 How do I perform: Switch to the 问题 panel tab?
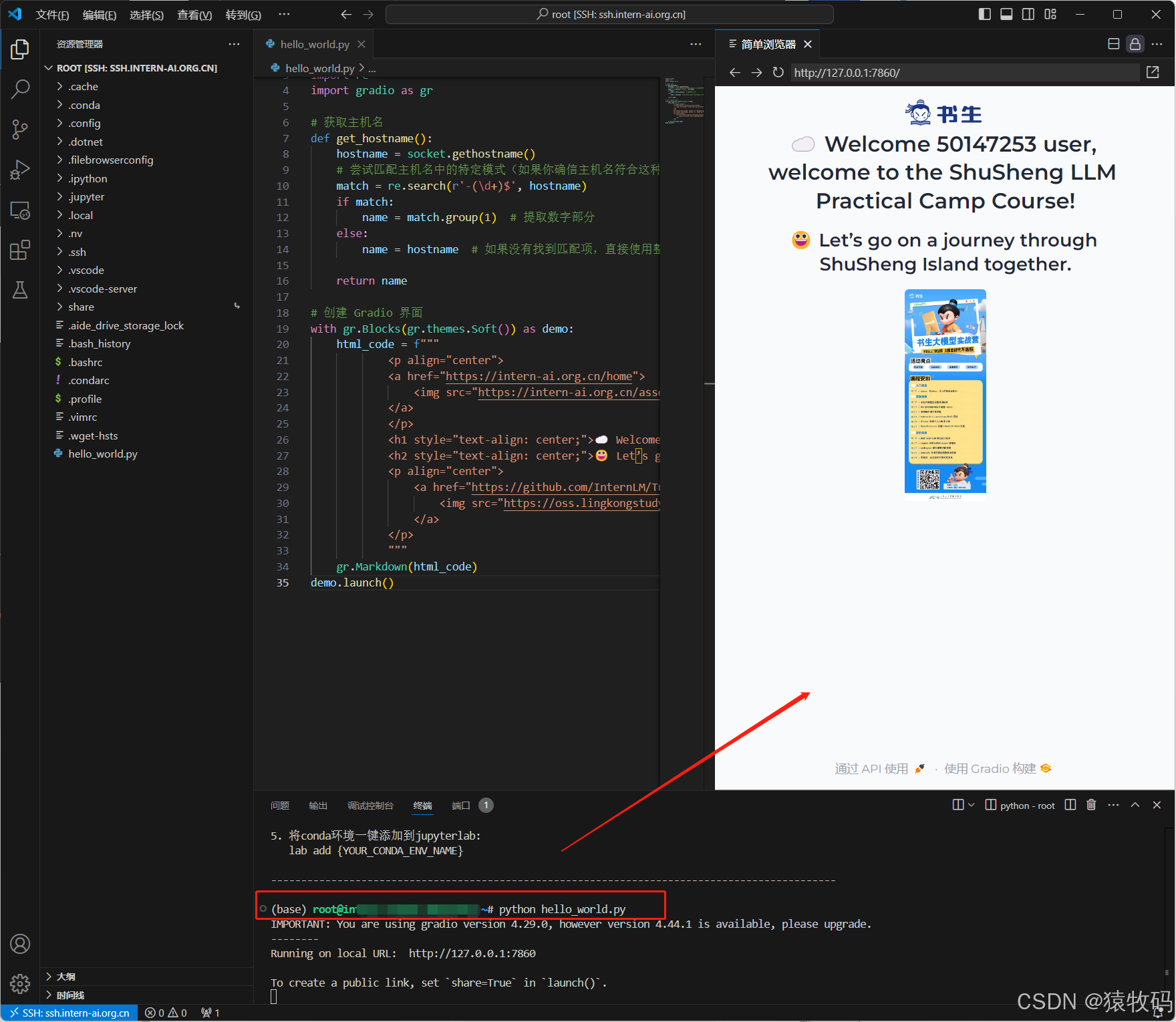click(280, 806)
